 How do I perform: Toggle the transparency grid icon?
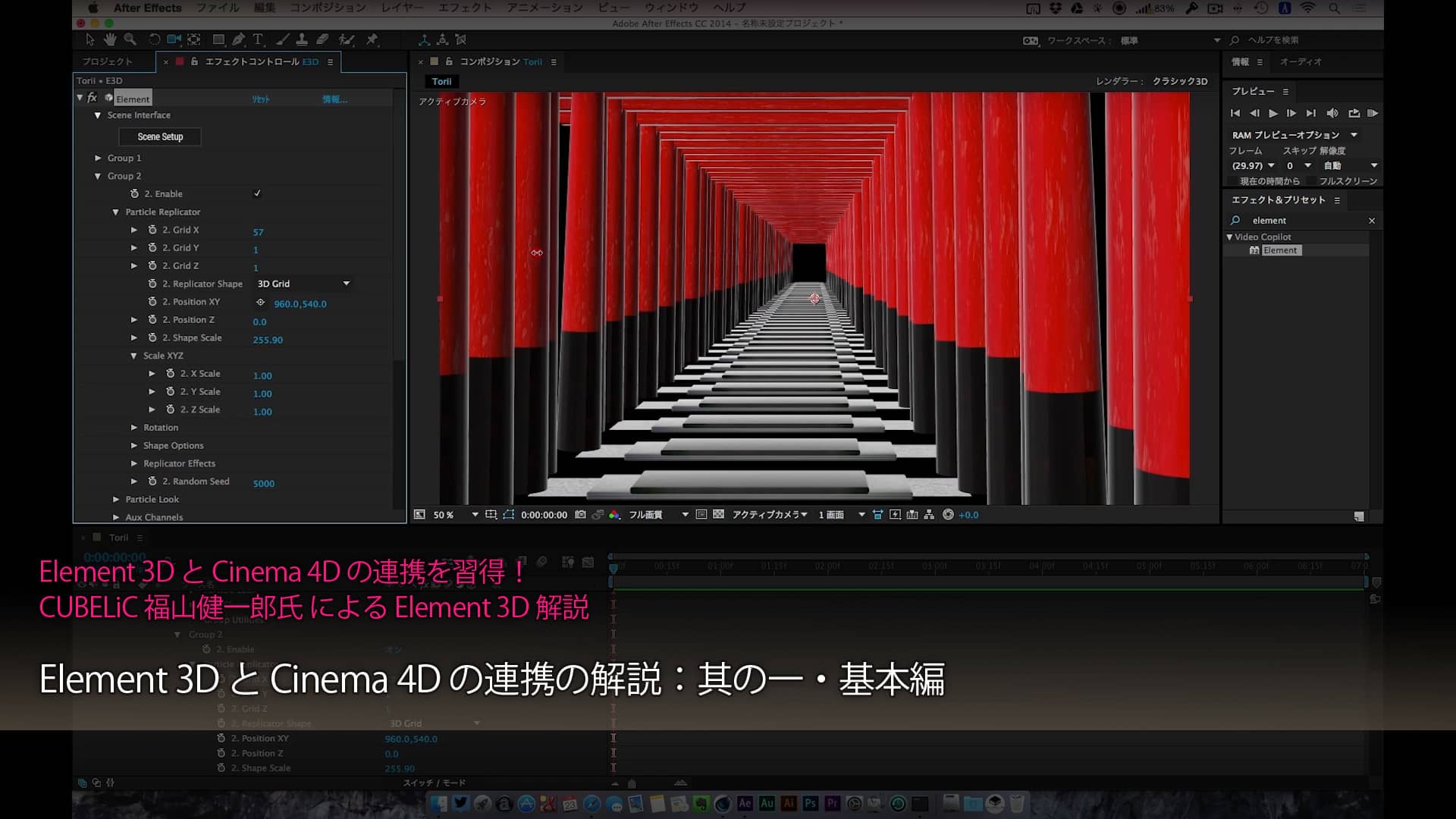[718, 514]
